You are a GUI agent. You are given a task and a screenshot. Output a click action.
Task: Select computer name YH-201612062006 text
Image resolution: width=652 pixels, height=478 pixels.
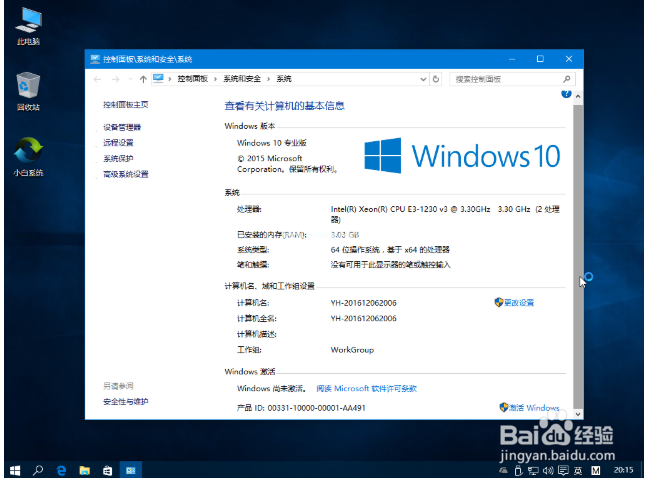pos(363,303)
